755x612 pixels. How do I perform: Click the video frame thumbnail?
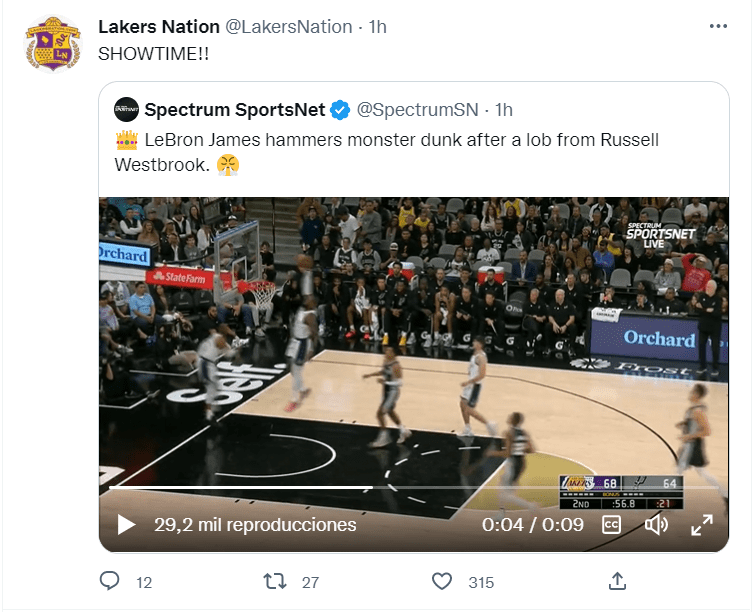click(414, 340)
